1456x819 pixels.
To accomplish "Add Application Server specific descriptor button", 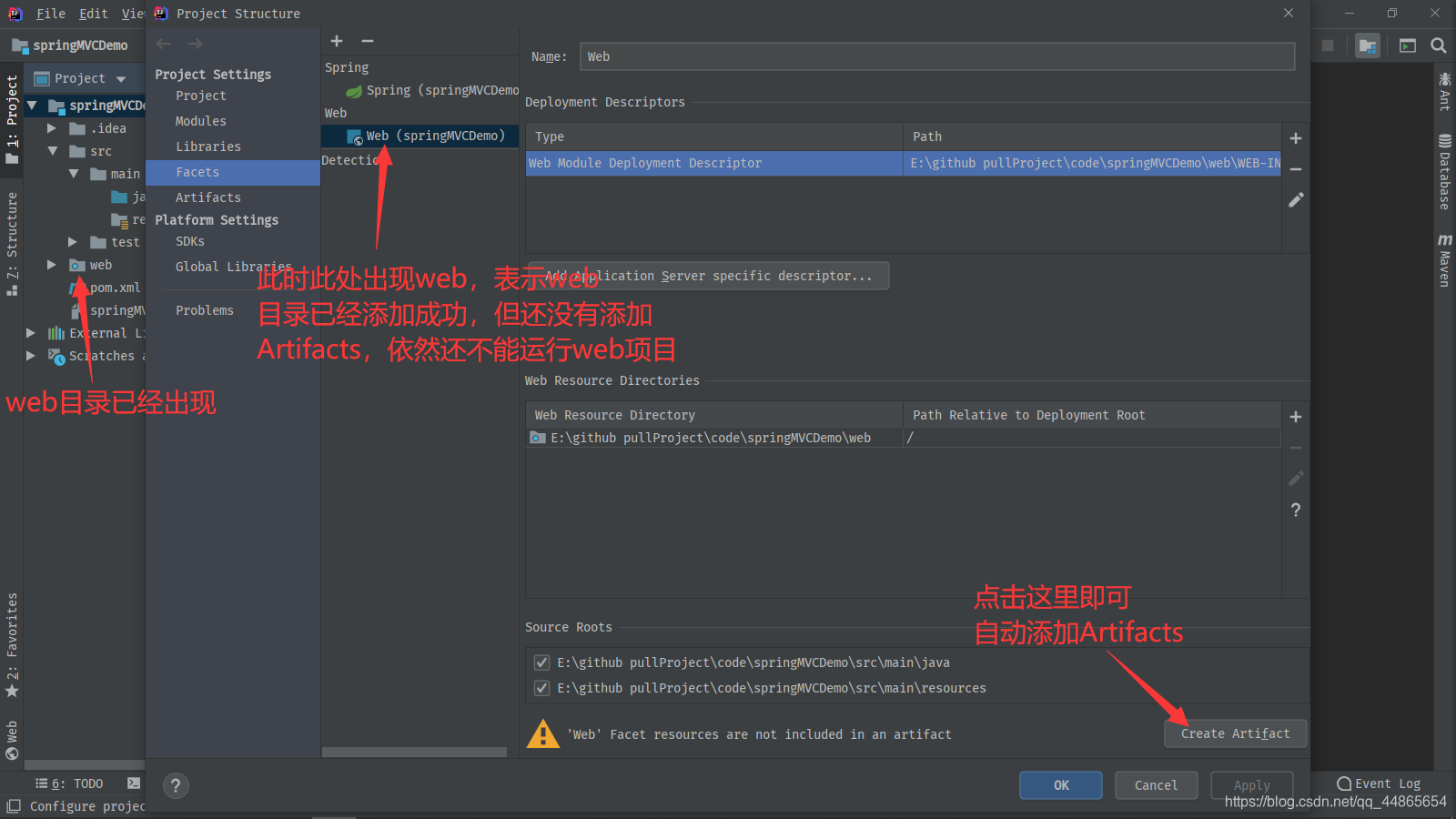I will click(x=708, y=276).
